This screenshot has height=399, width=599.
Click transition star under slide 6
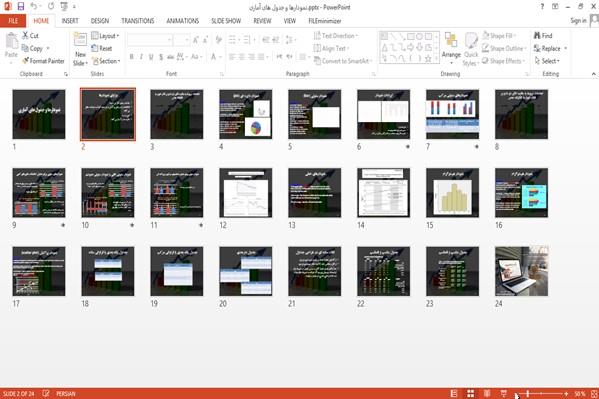[408, 147]
